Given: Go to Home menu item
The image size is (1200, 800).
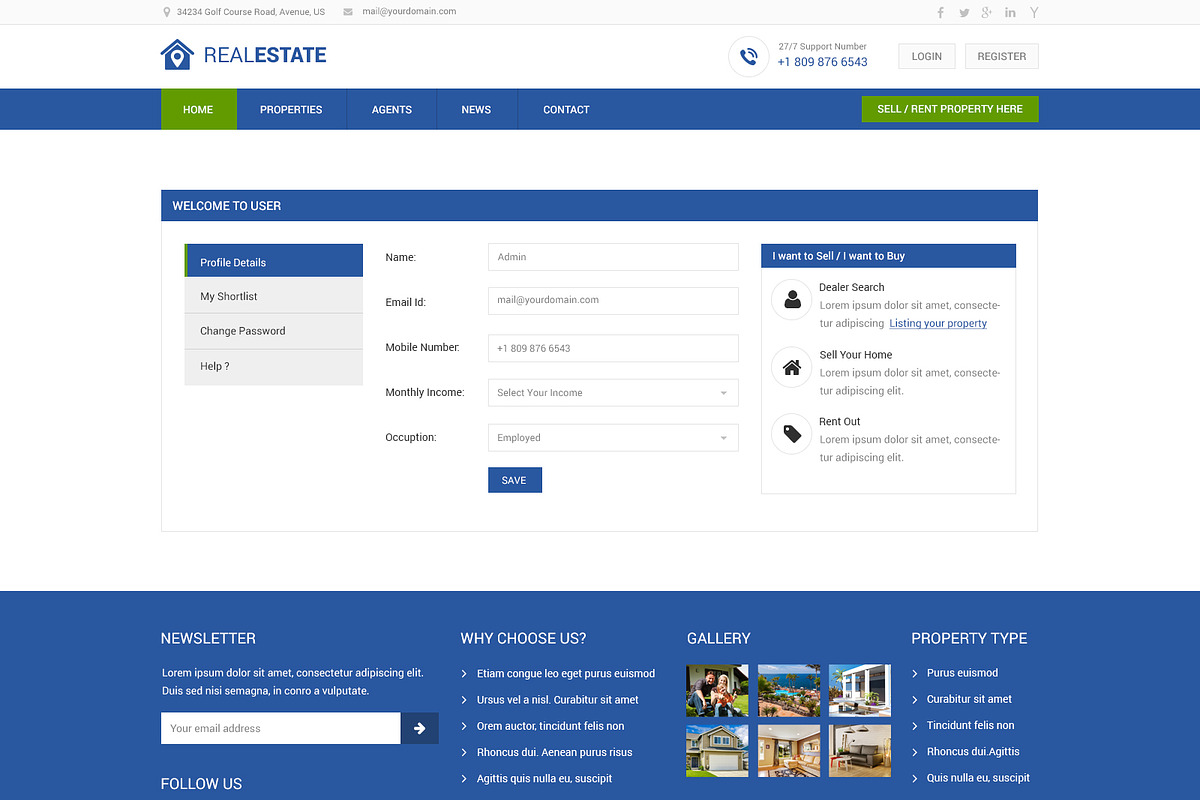Looking at the screenshot, I should (x=198, y=109).
